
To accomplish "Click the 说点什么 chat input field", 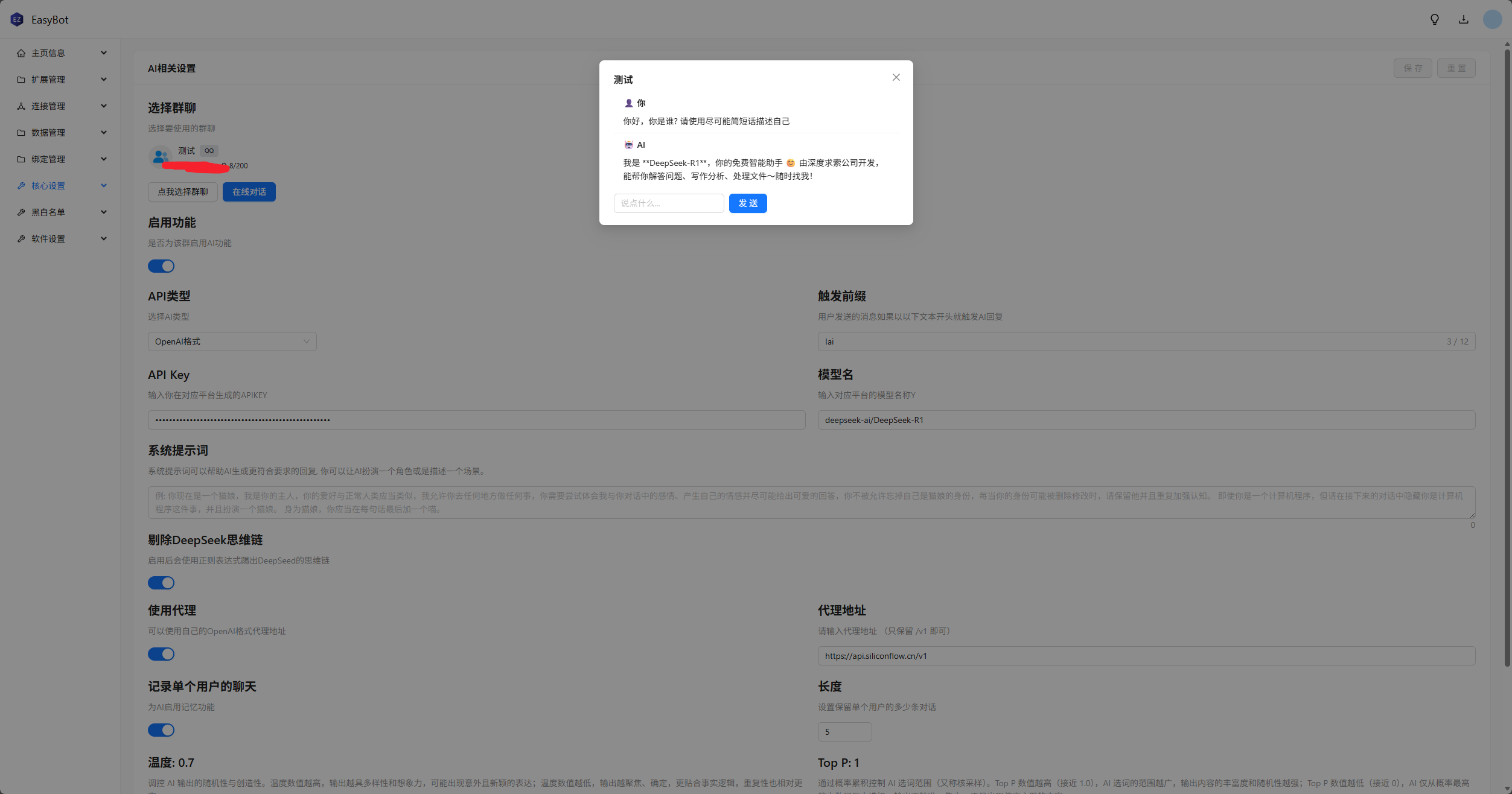I will 668,203.
